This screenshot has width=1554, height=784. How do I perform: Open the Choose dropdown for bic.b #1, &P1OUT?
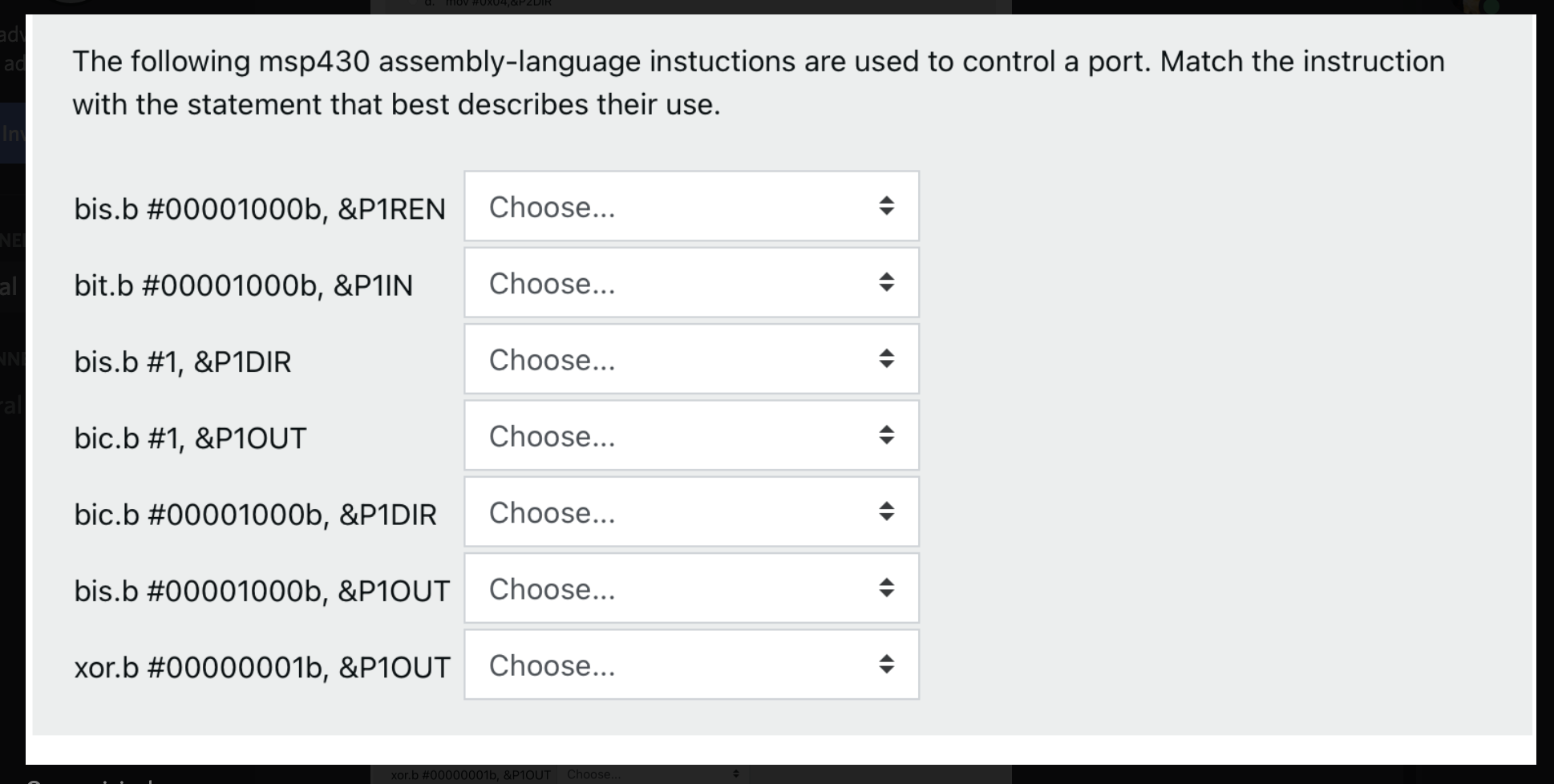point(690,435)
